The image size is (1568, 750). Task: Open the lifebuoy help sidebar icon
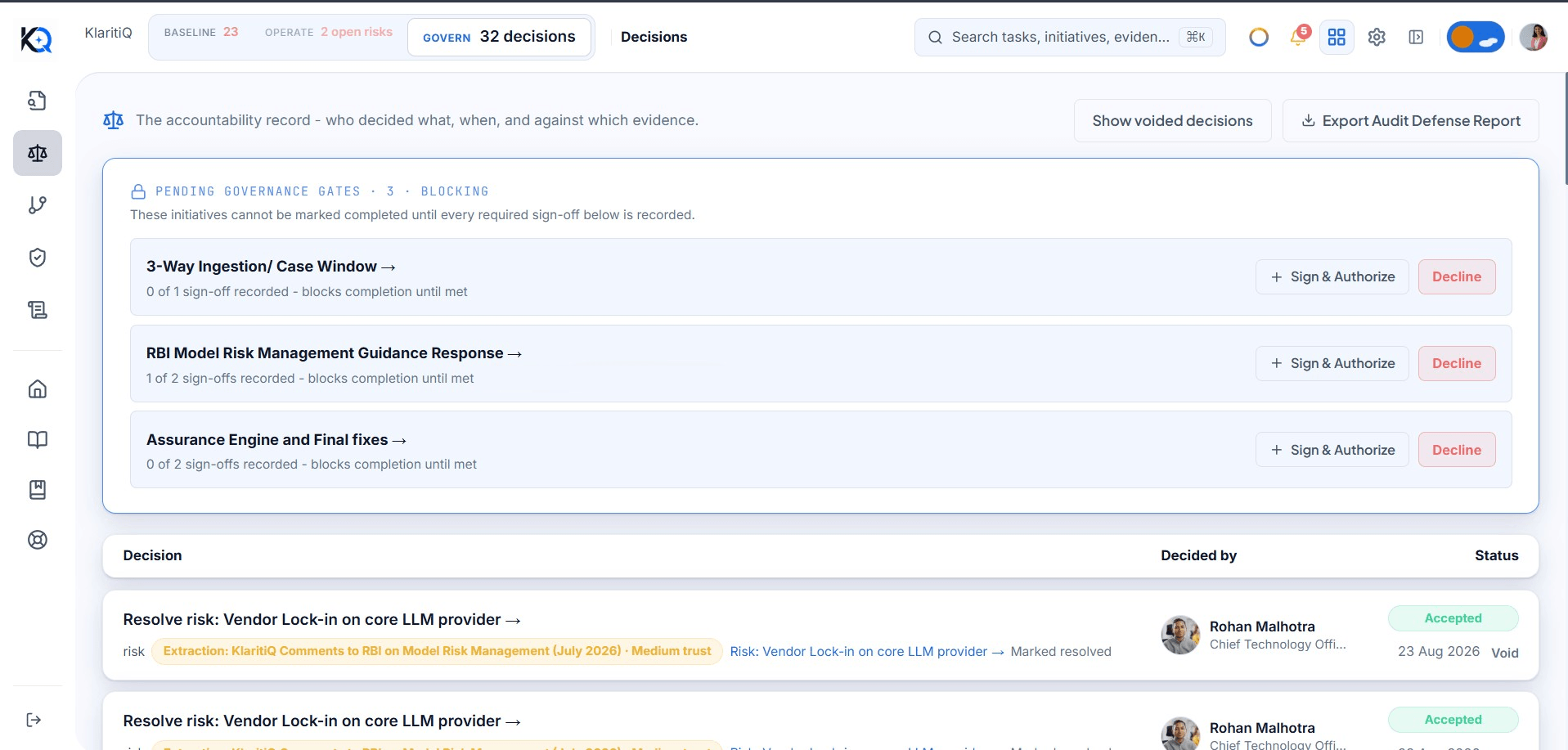(x=38, y=540)
